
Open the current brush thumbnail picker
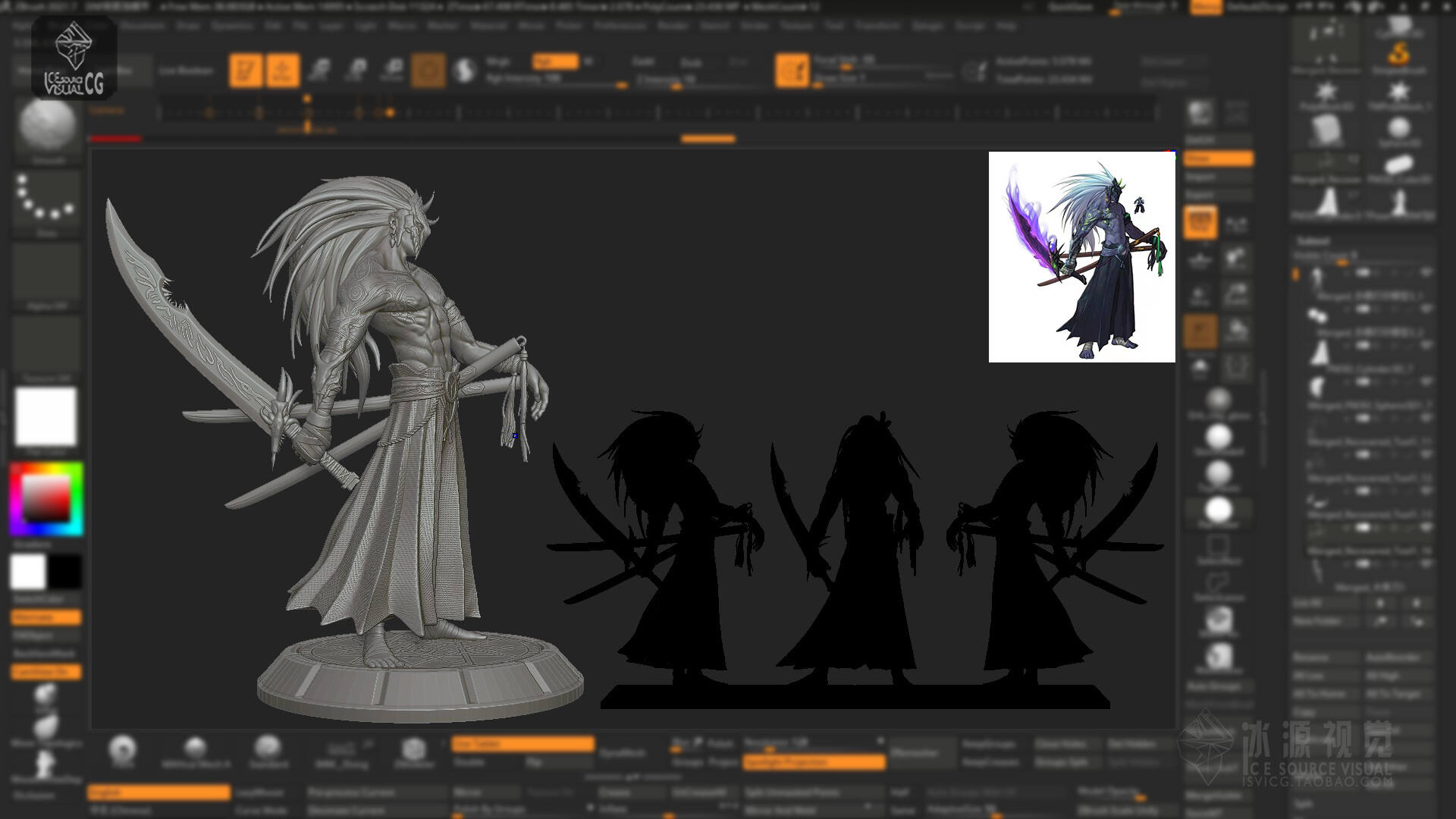tap(47, 127)
